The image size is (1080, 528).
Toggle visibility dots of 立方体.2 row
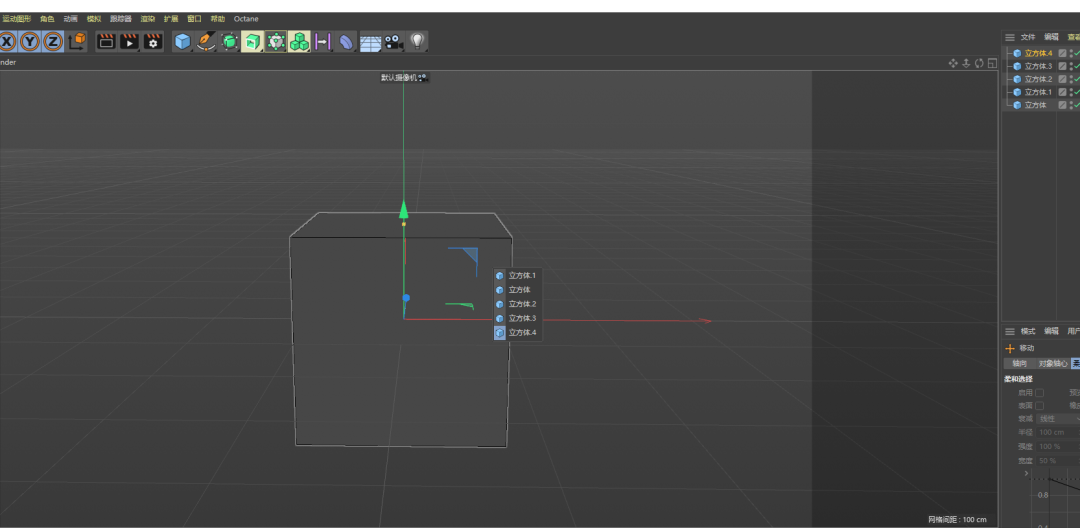tap(1071, 79)
